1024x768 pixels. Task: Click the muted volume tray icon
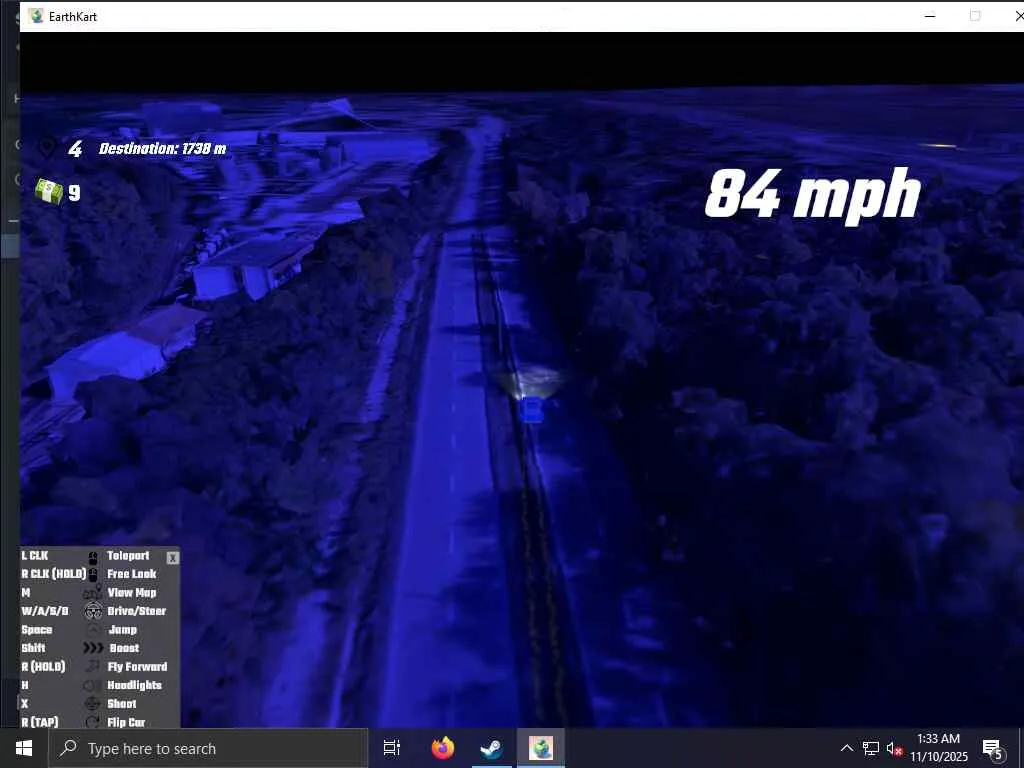pos(894,748)
